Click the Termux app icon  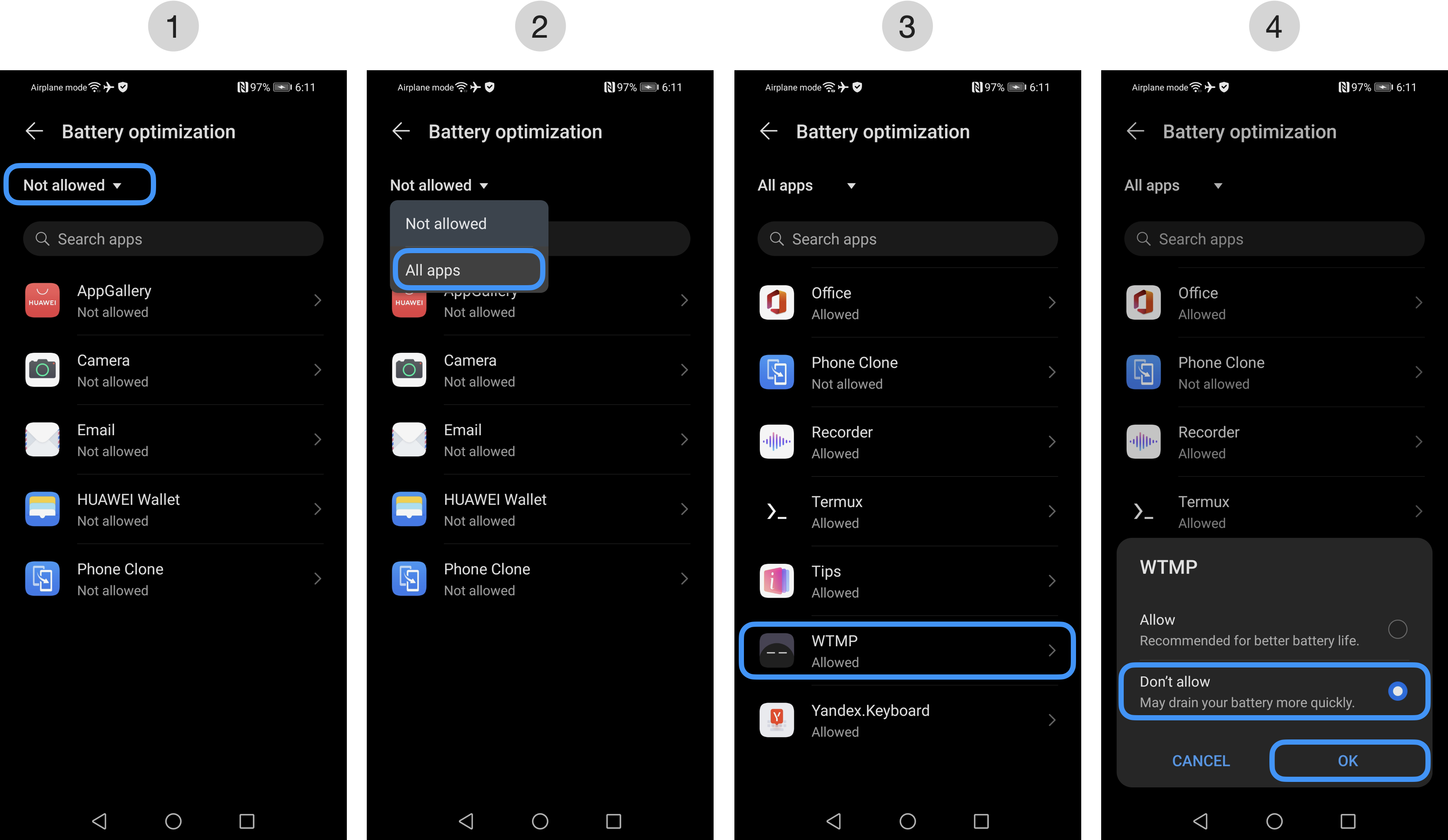[778, 510]
